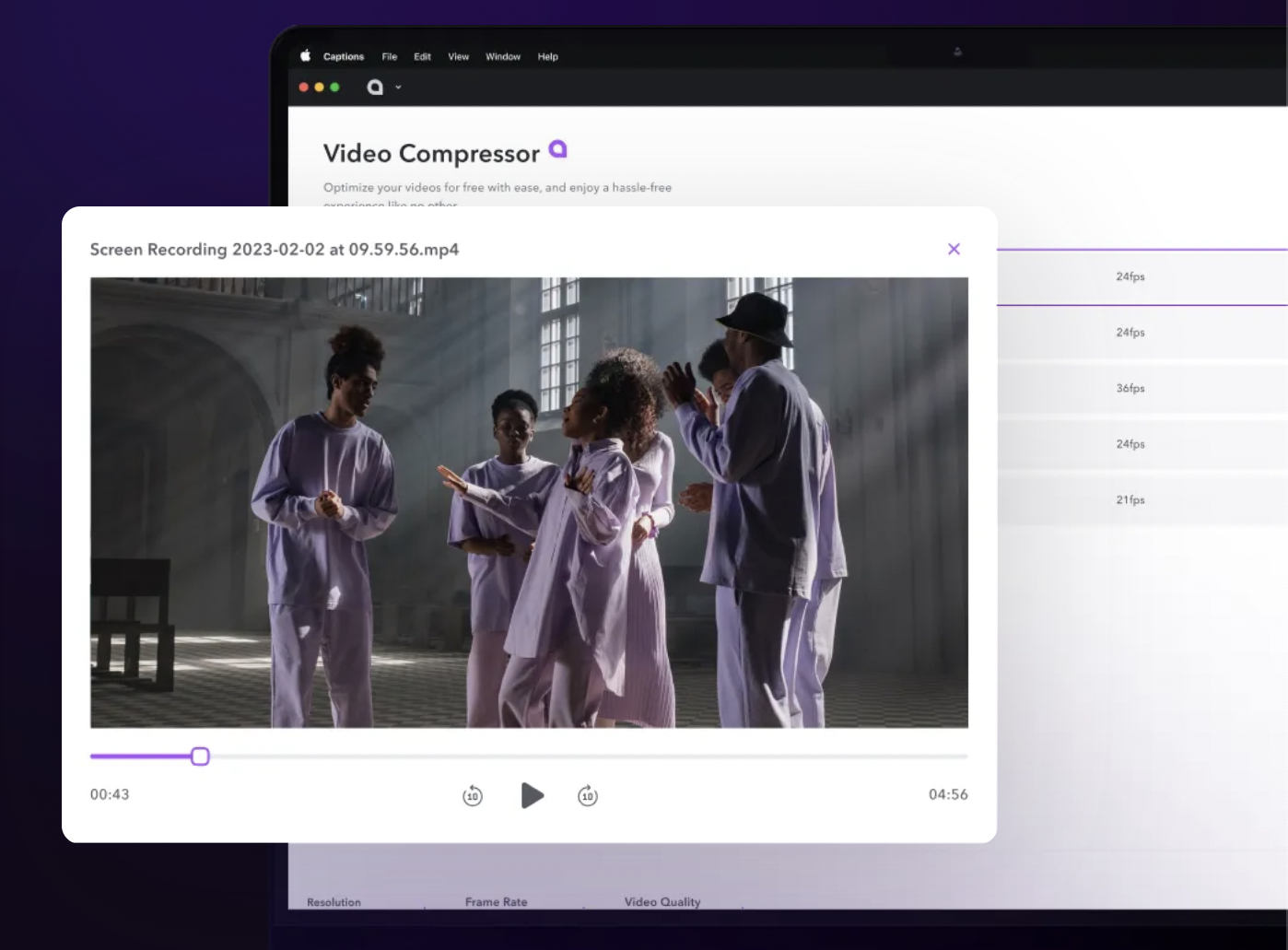Open the Window menu
This screenshot has width=1288, height=950.
click(503, 56)
